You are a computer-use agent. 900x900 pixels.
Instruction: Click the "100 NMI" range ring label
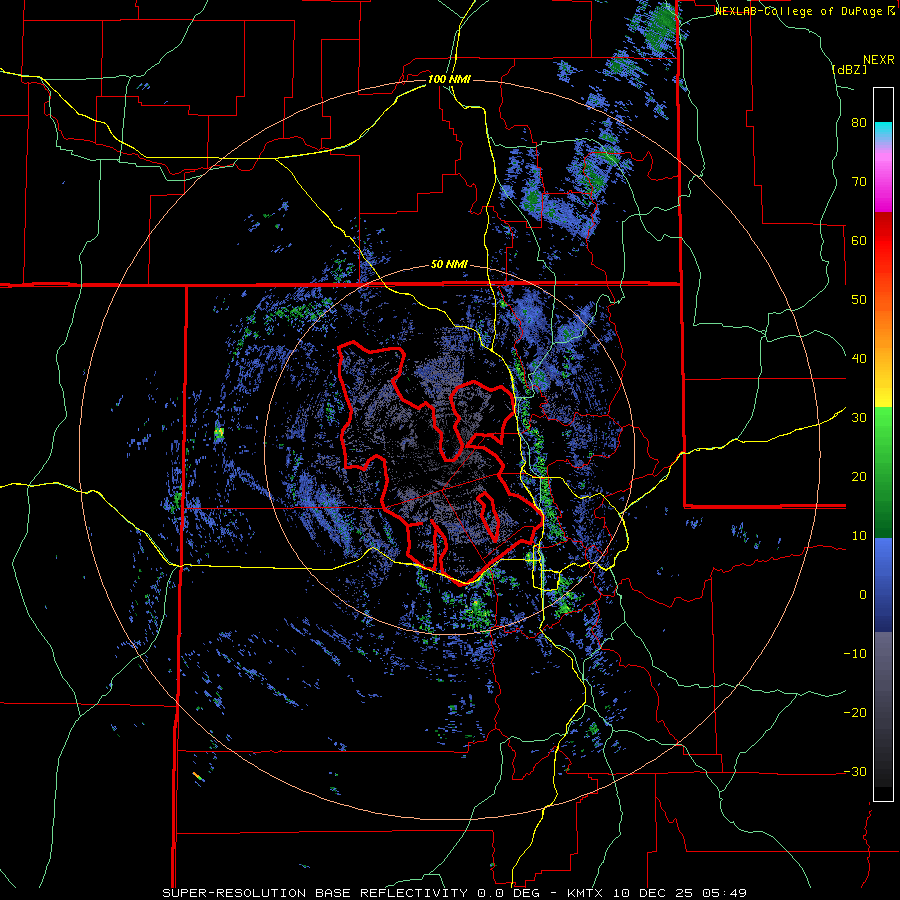[x=449, y=79]
